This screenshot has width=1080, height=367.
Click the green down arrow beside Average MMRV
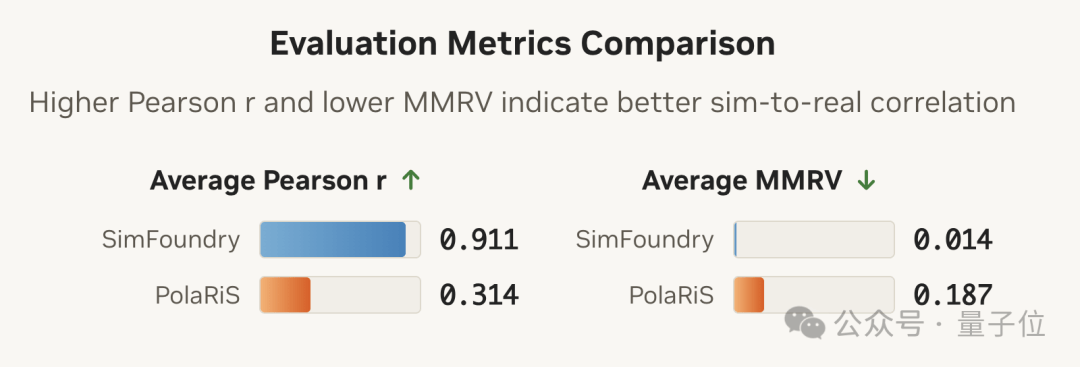[866, 181]
